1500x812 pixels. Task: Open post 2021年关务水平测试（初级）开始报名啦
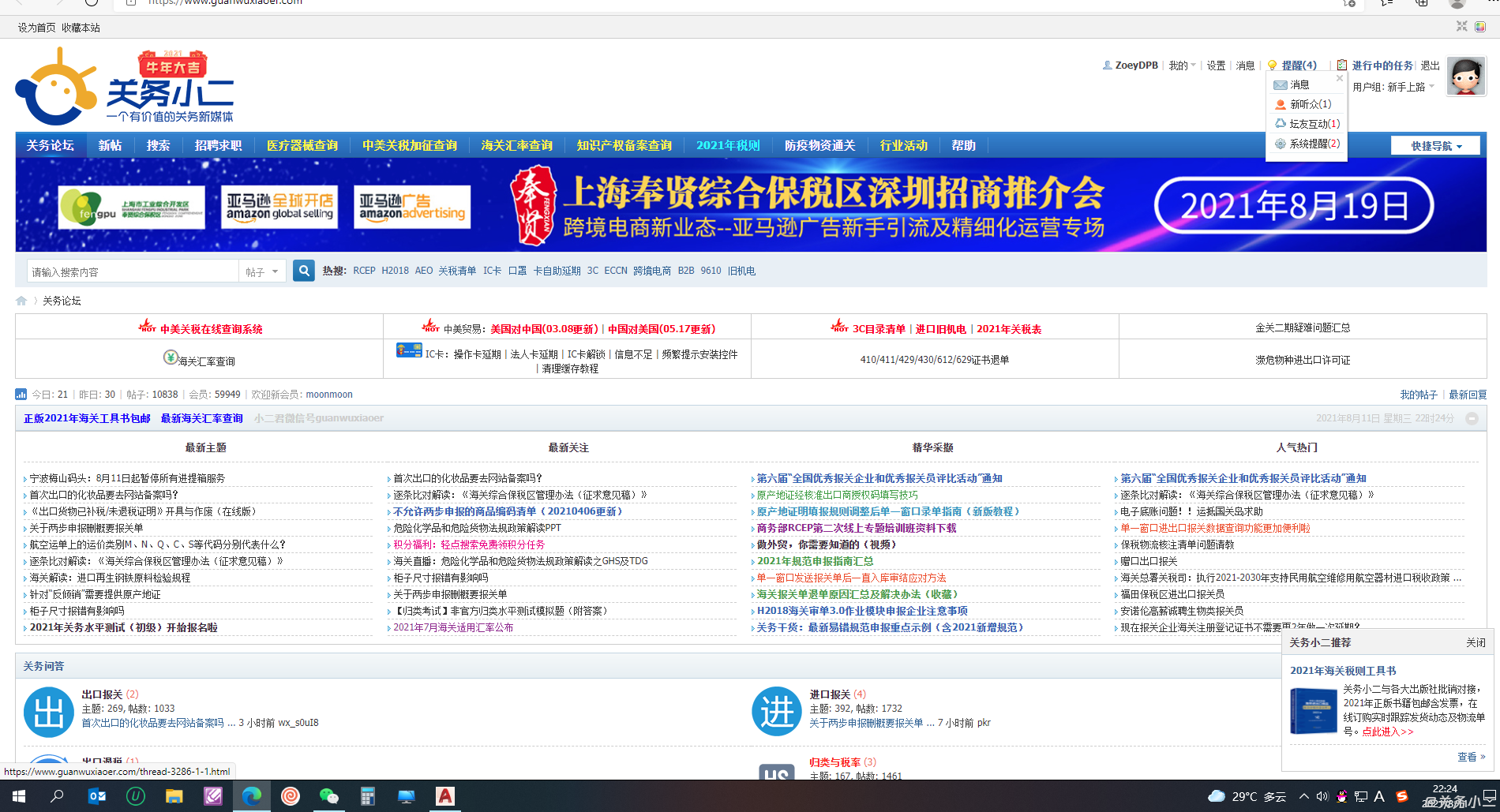[x=124, y=627]
